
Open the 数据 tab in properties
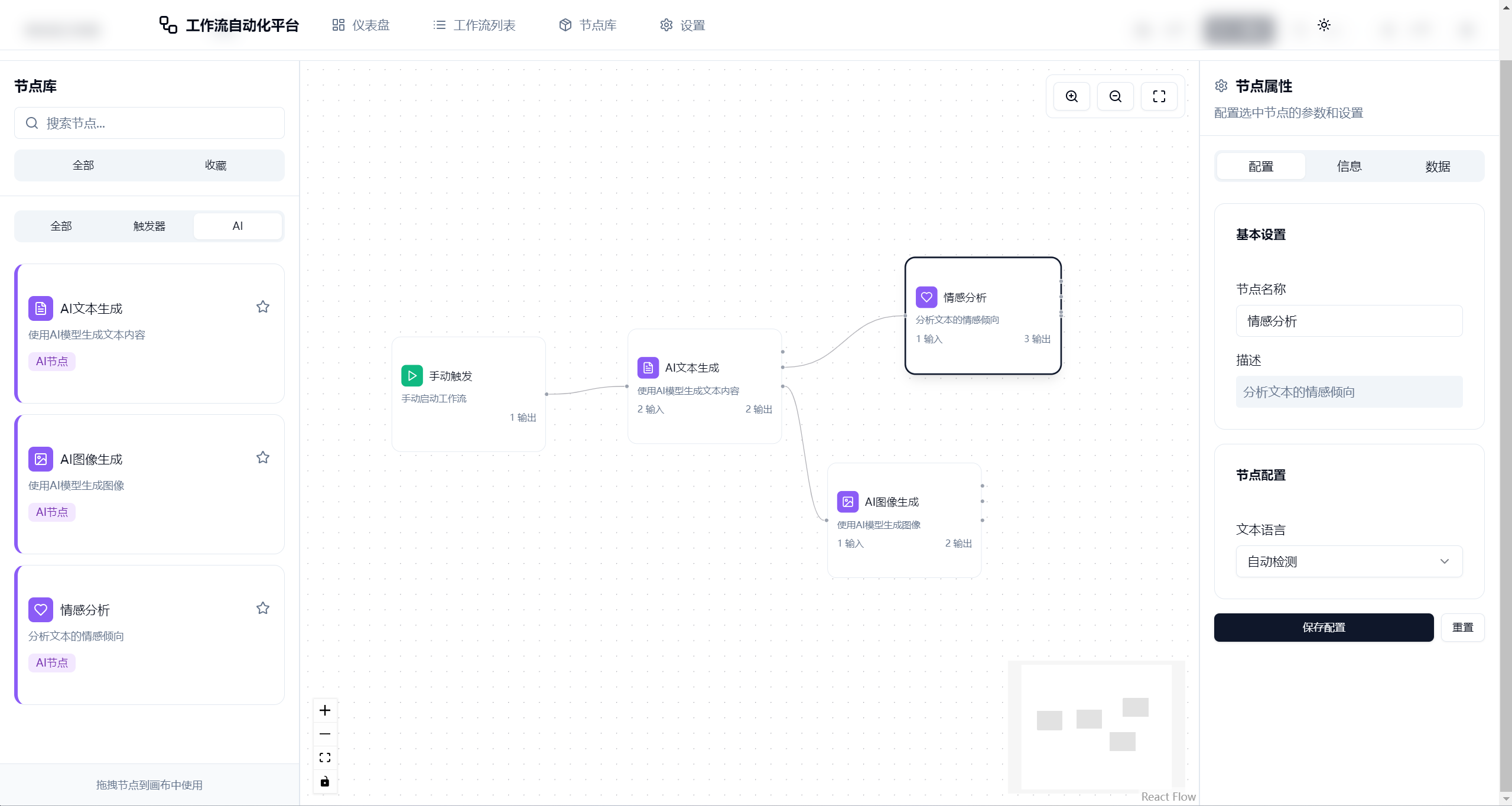(x=1437, y=167)
